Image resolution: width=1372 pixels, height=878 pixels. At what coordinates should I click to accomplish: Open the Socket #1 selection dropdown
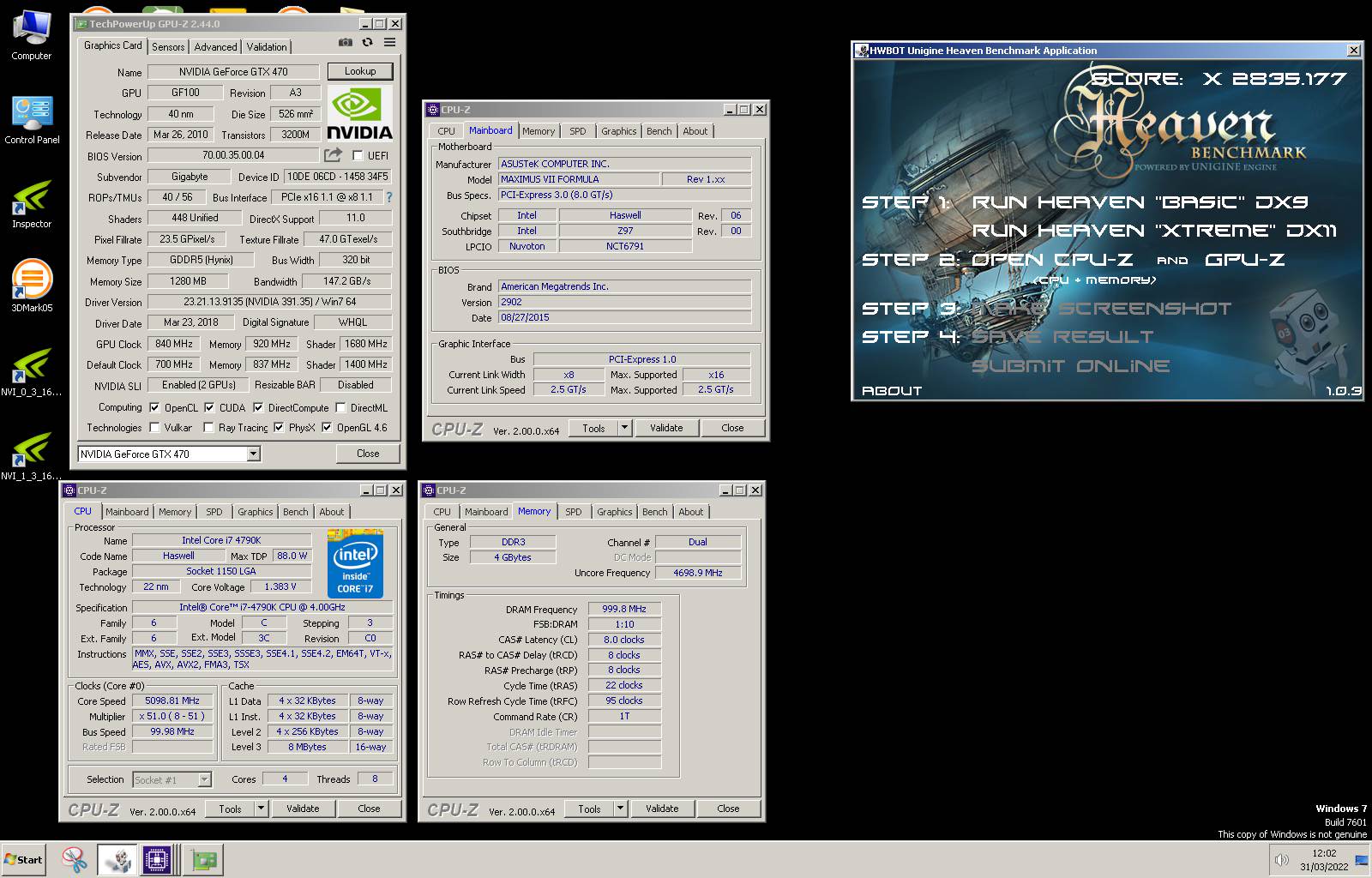pos(171,779)
